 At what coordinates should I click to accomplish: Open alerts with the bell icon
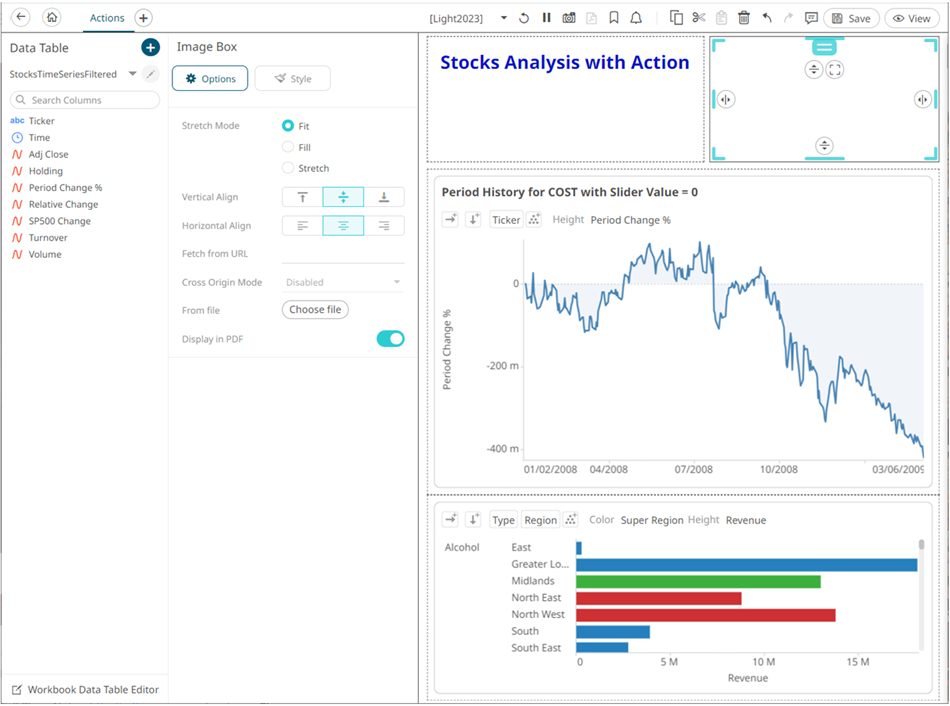(636, 18)
